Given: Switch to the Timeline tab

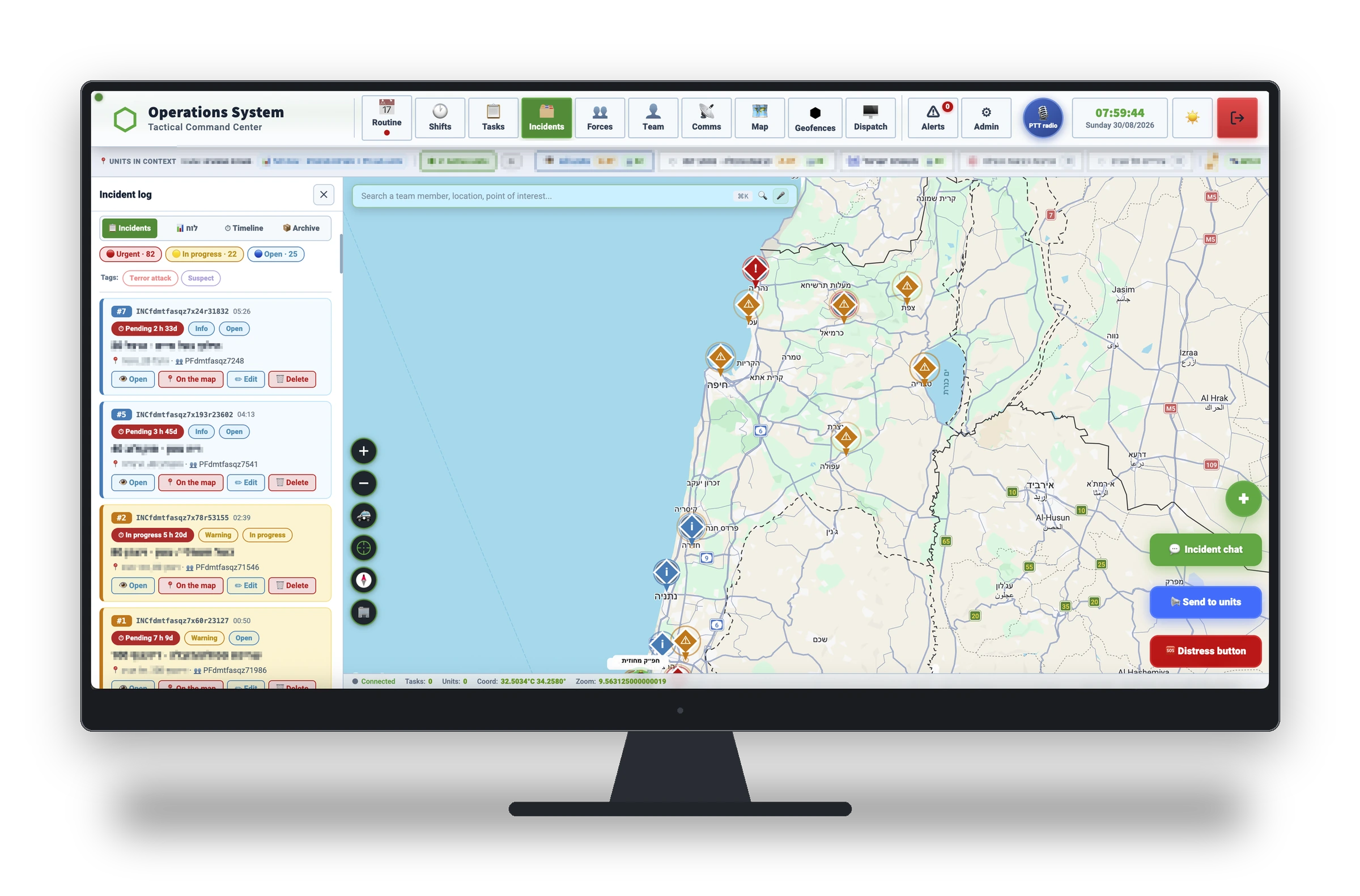Looking at the screenshot, I should [244, 228].
